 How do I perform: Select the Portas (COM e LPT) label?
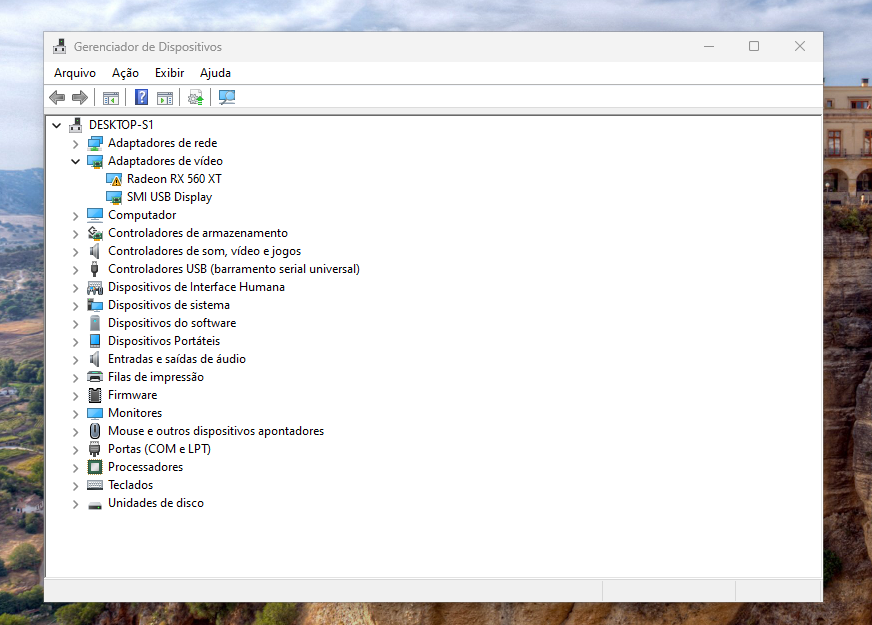tap(160, 449)
